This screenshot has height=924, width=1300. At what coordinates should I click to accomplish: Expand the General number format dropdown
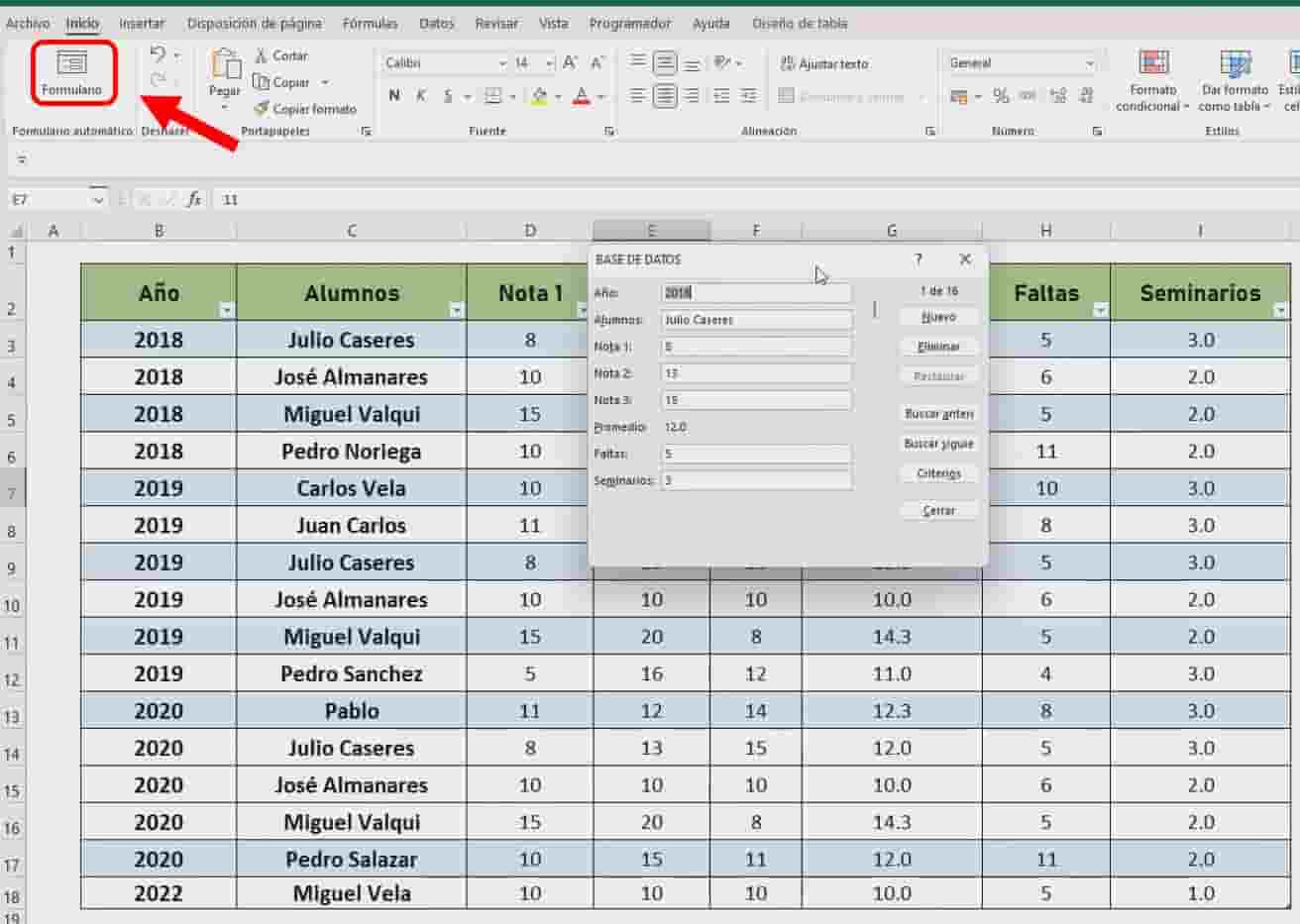click(x=1088, y=62)
